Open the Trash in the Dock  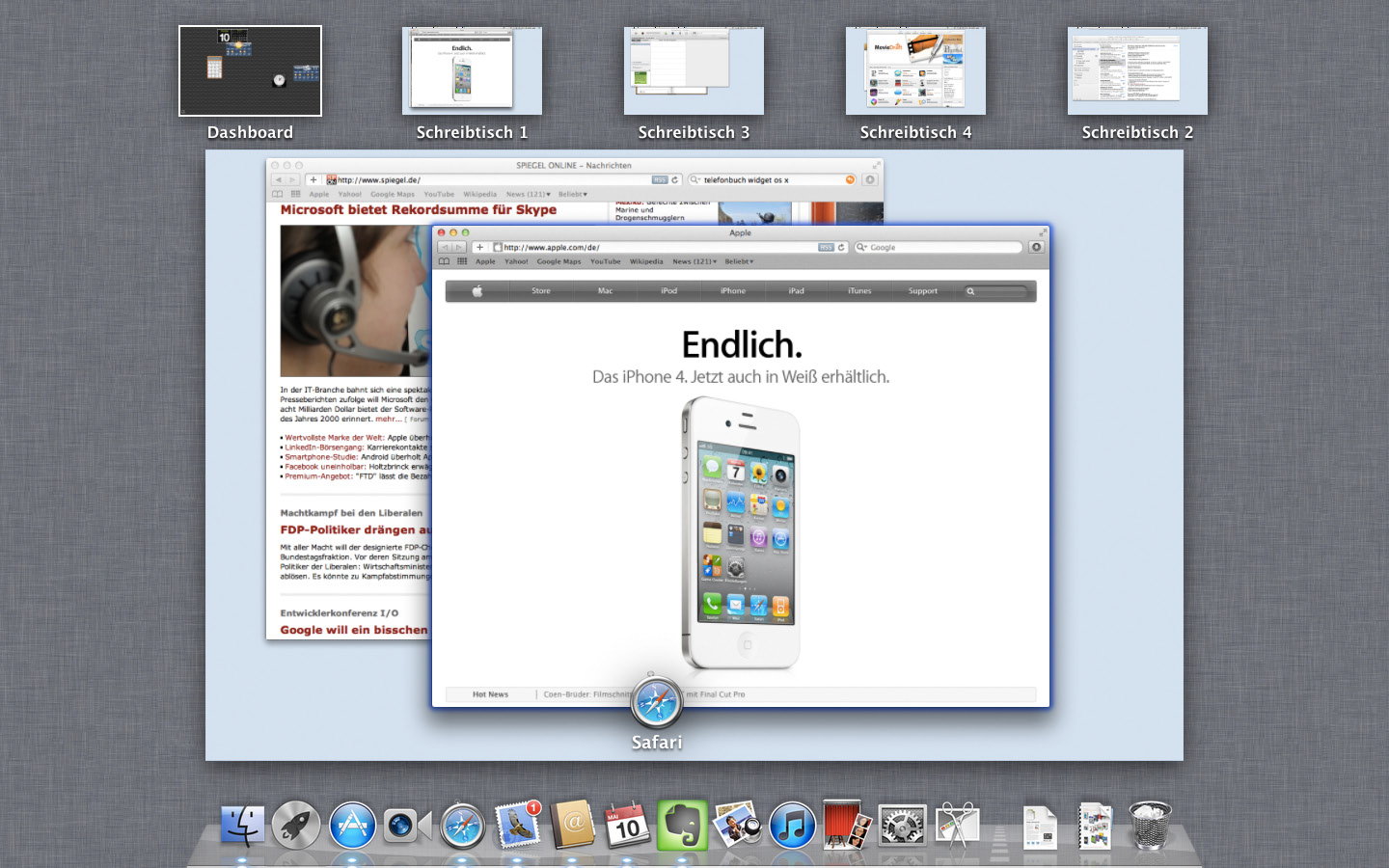pos(1151,826)
